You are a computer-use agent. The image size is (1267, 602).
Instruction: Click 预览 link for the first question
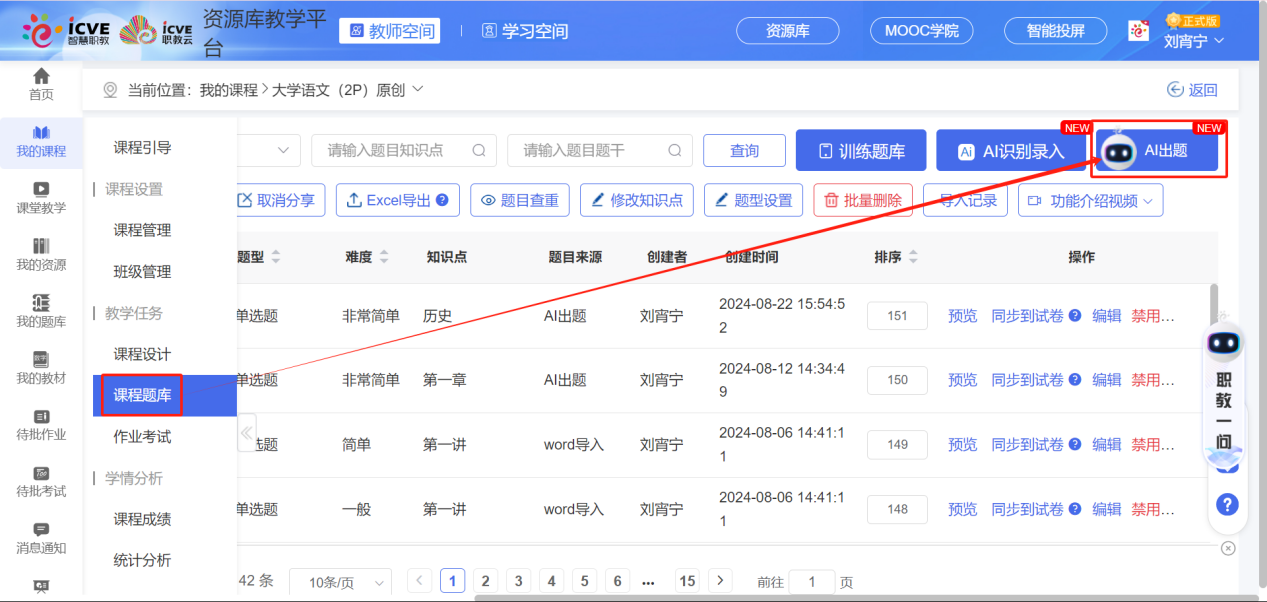pyautogui.click(x=962, y=316)
